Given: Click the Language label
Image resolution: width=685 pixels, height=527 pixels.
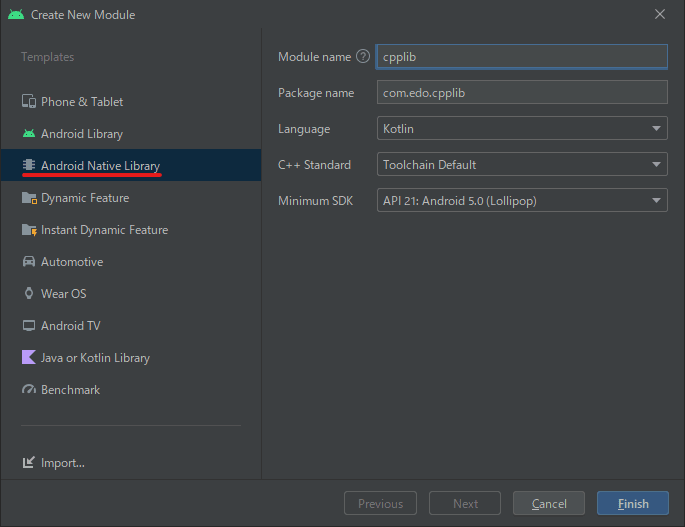Looking at the screenshot, I should tap(304, 129).
